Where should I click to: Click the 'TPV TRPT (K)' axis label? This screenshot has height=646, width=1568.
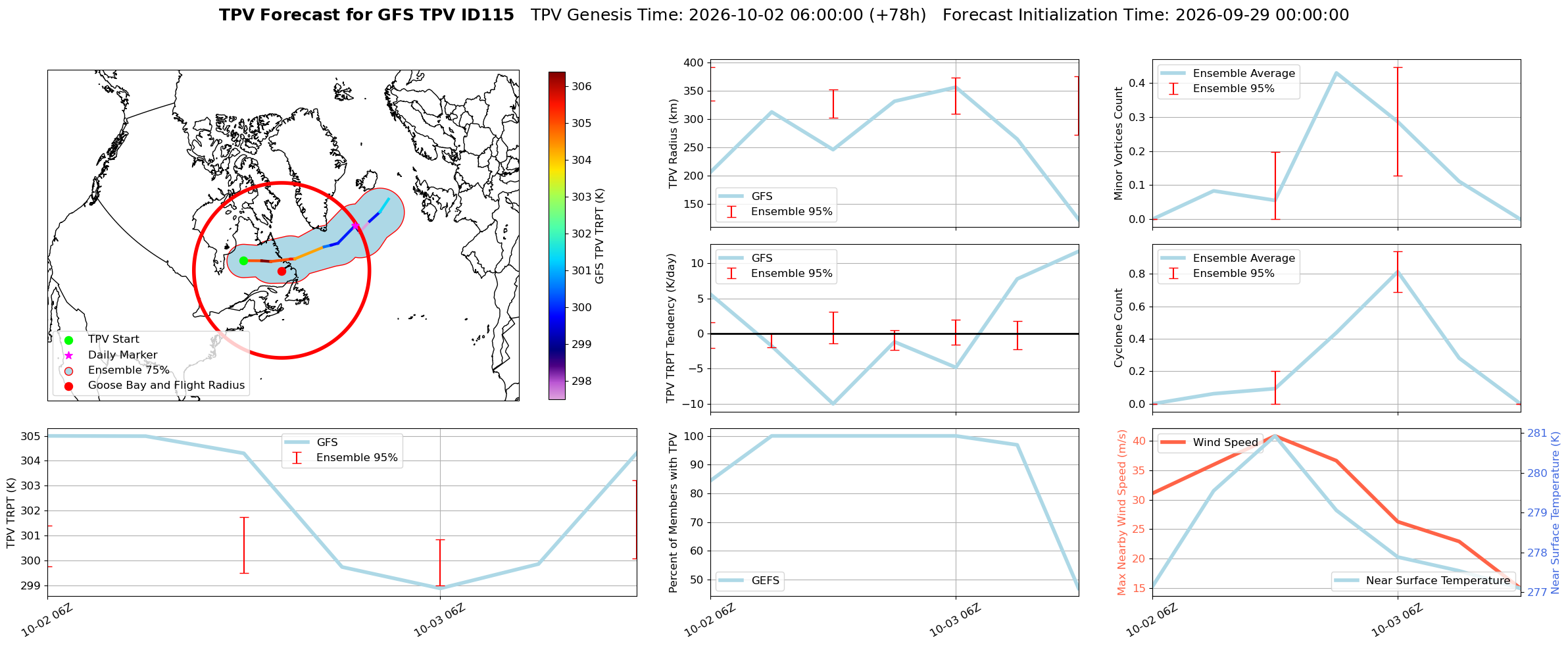pyautogui.click(x=11, y=513)
